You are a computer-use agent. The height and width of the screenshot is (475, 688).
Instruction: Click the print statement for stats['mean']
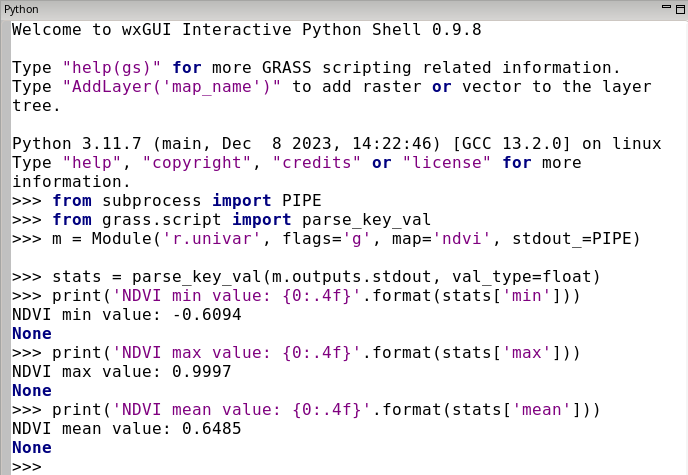306,410
